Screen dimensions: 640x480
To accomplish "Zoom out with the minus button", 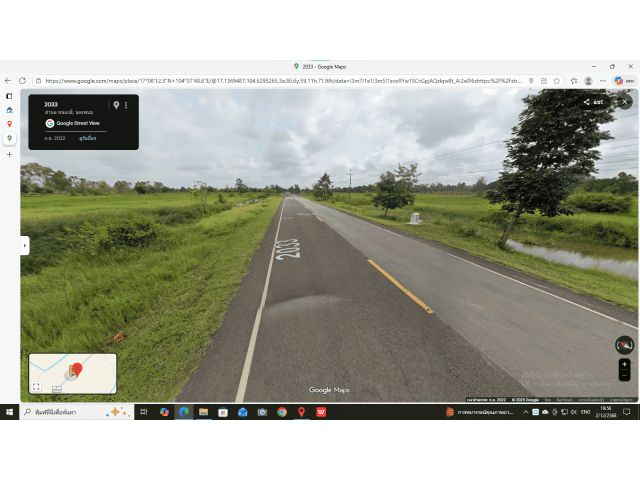I will point(624,376).
